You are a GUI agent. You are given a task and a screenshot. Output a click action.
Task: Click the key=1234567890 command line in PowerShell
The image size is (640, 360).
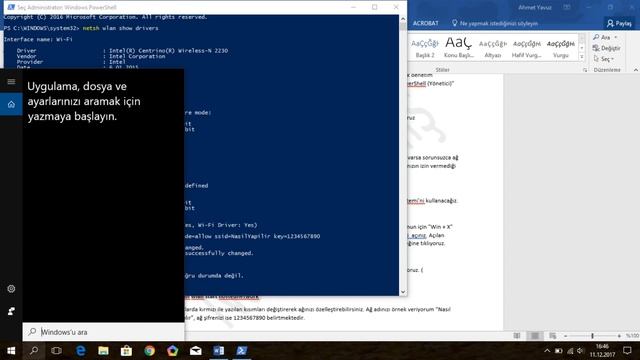(x=252, y=236)
